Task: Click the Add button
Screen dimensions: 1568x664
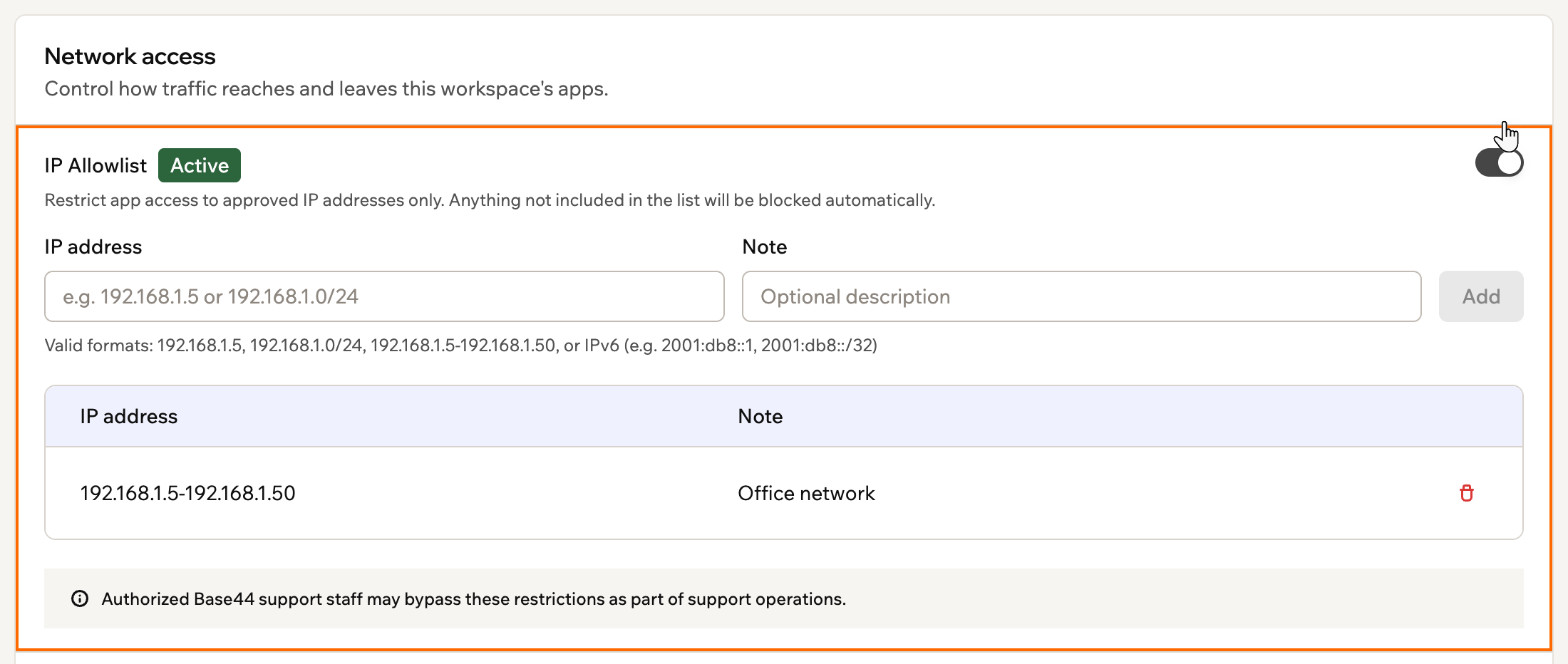Action: 1481,296
